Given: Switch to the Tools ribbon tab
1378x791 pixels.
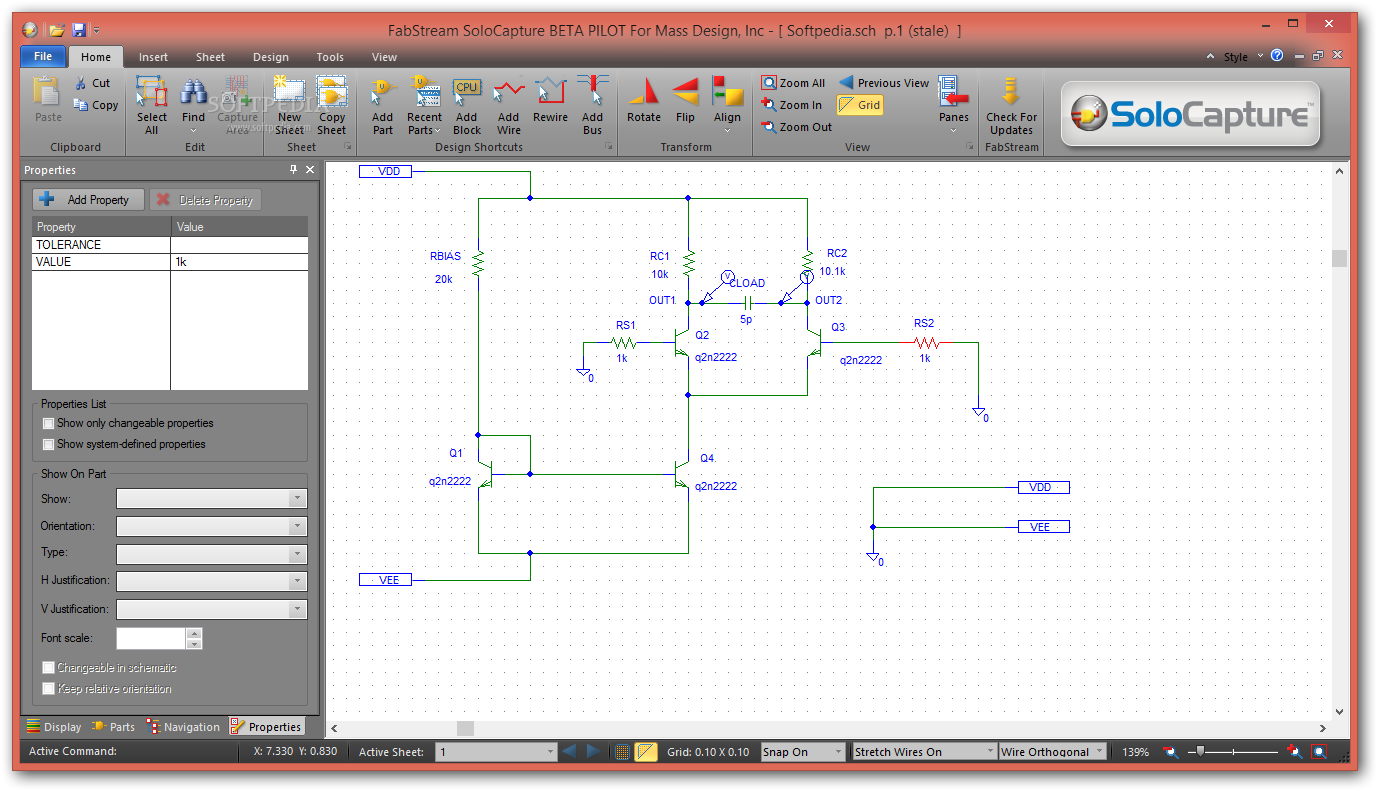Looking at the screenshot, I should [330, 57].
